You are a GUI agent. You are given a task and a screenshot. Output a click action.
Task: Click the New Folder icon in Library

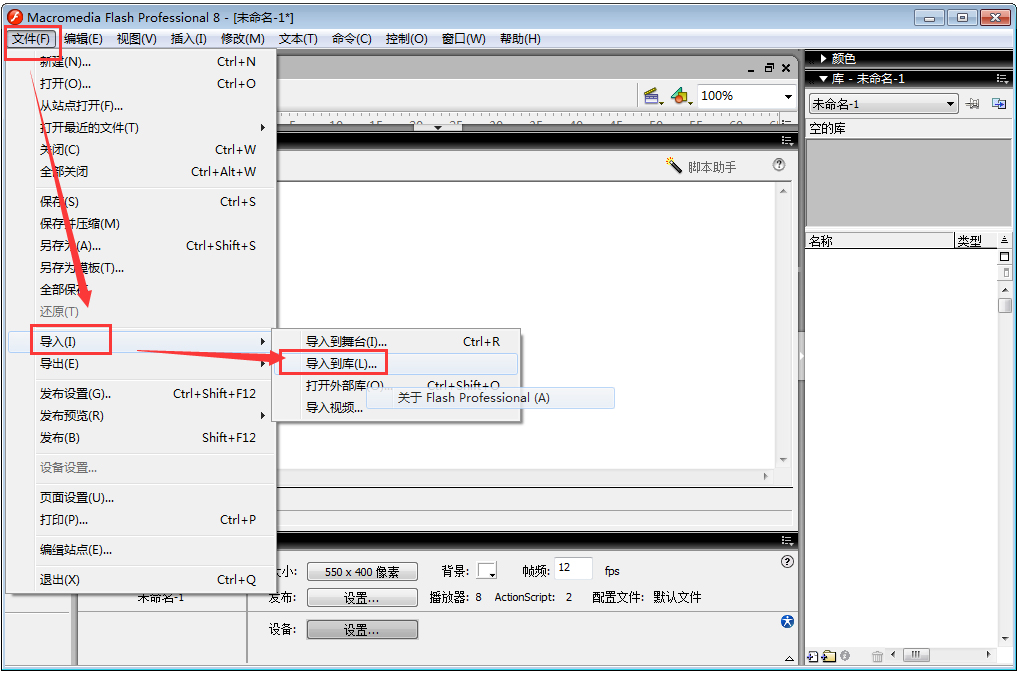(829, 656)
